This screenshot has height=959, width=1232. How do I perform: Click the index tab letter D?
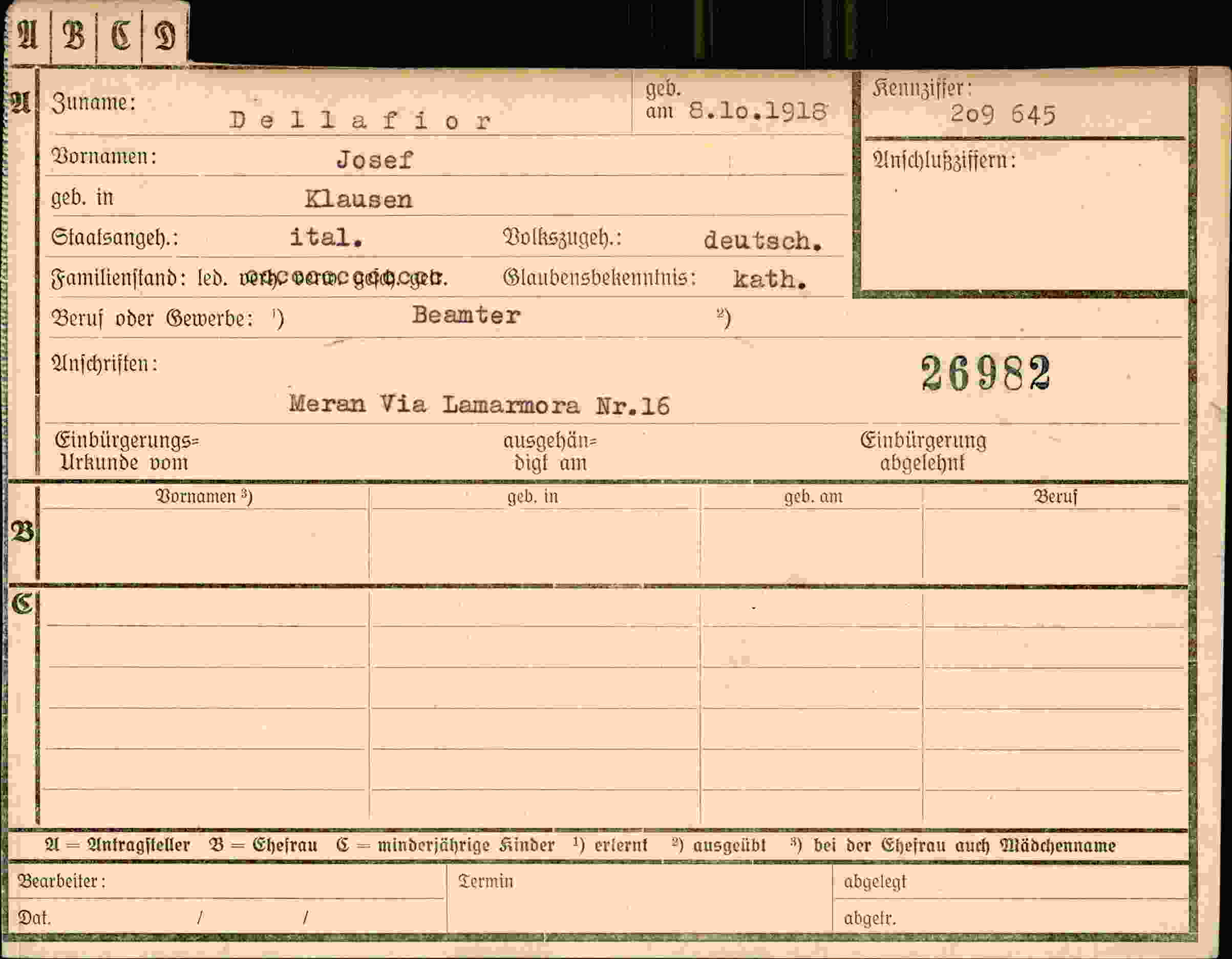(x=165, y=36)
